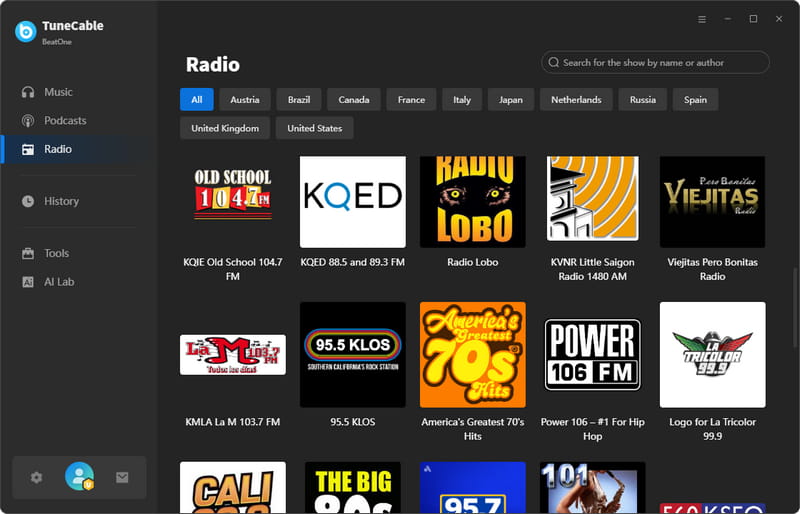Open the KQED station logo

pos(353,202)
